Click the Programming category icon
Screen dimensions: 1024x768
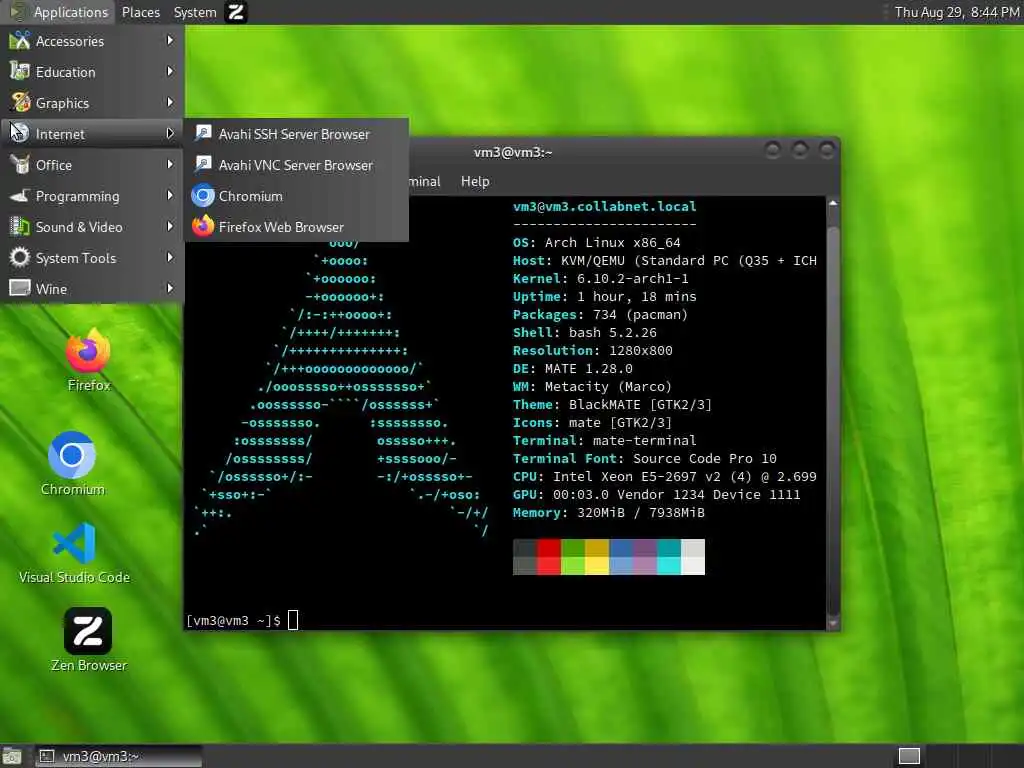tap(20, 195)
